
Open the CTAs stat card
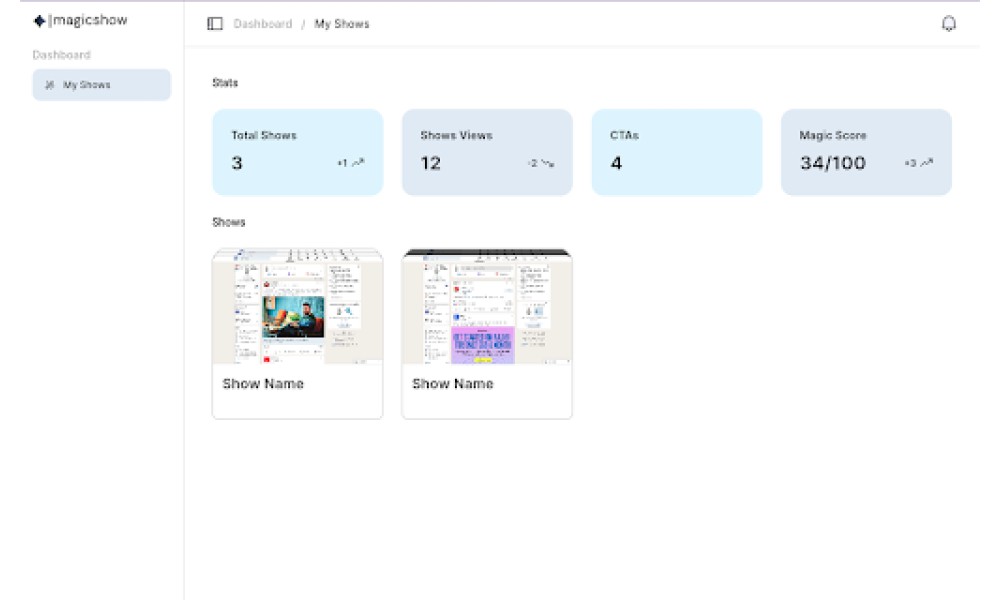tap(677, 152)
